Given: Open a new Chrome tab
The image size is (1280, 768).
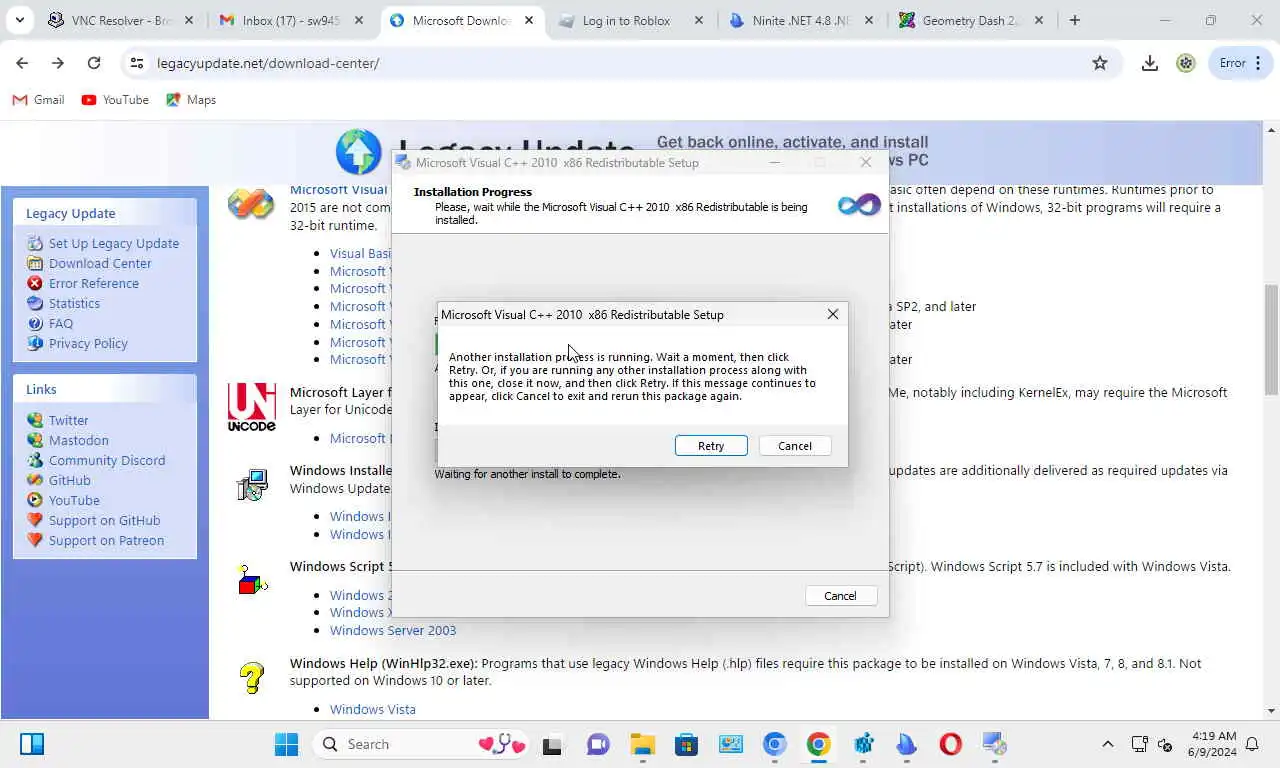Looking at the screenshot, I should click(1075, 20).
